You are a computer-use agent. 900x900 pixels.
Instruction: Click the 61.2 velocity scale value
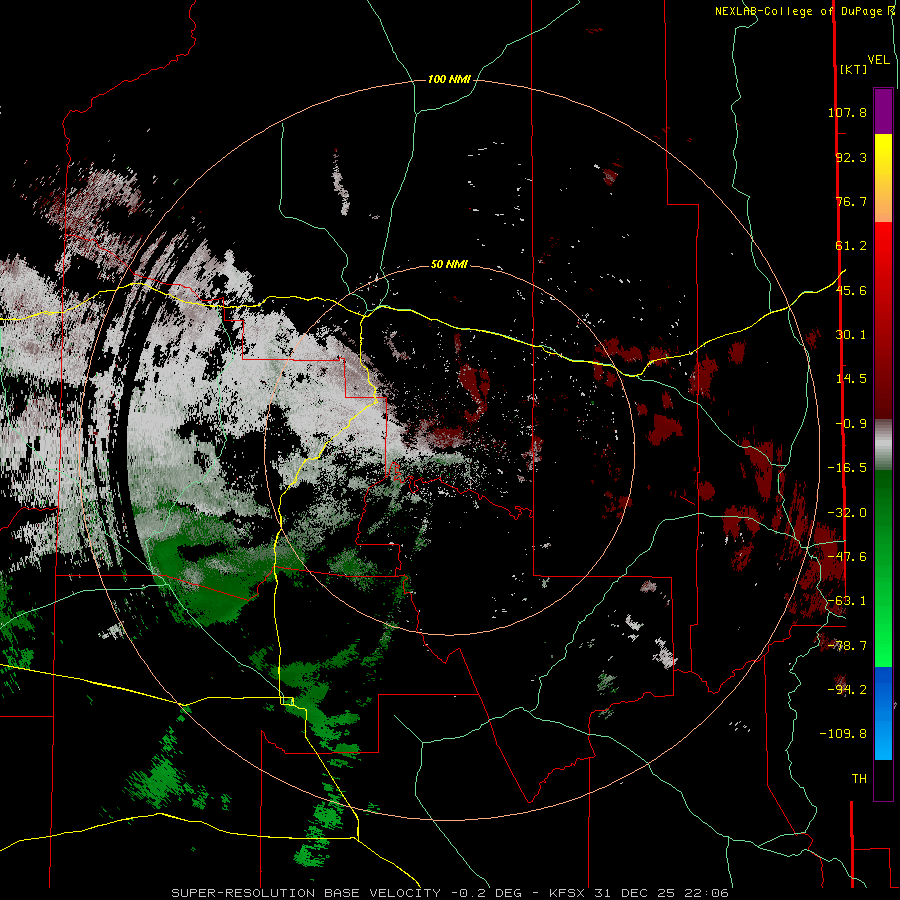(x=851, y=246)
